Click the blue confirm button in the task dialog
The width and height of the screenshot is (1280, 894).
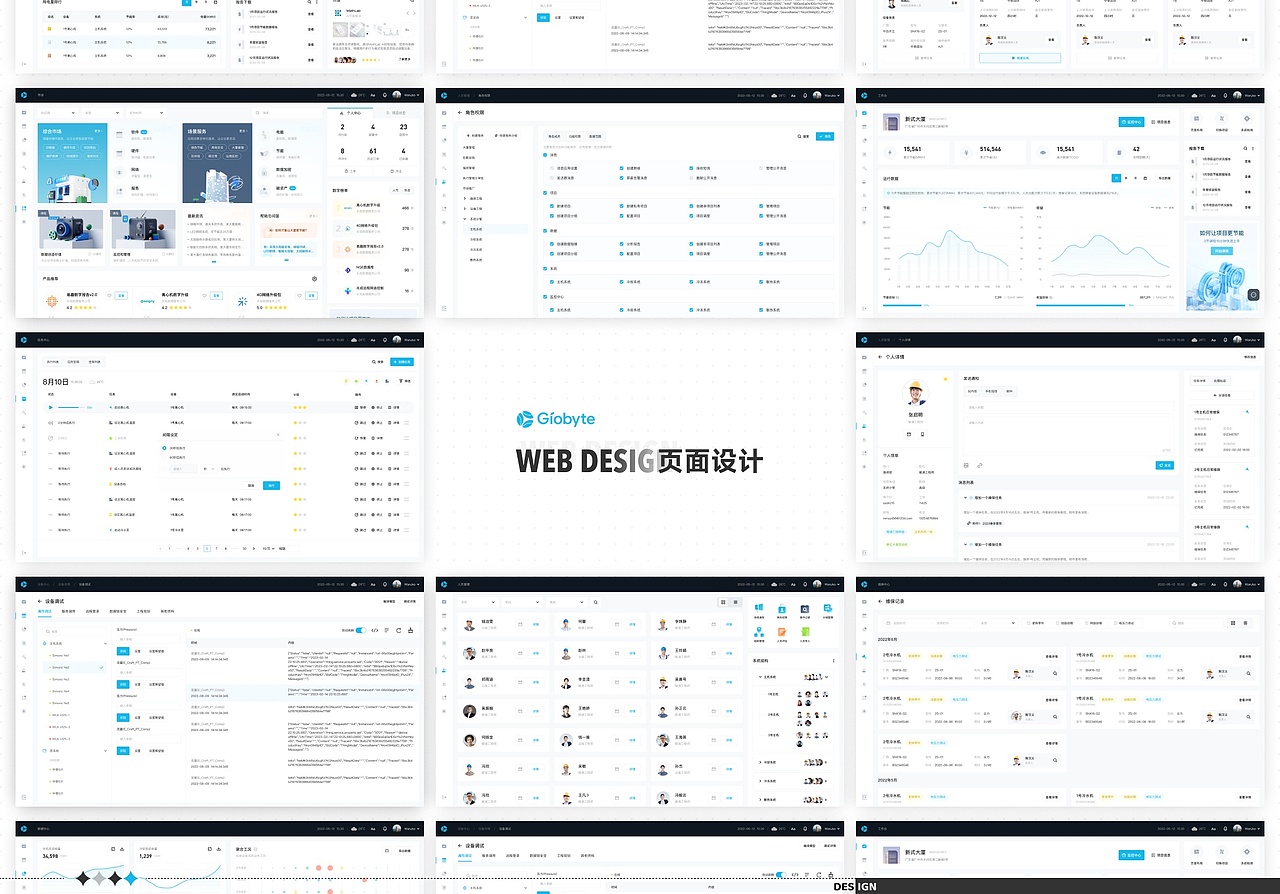click(x=271, y=485)
